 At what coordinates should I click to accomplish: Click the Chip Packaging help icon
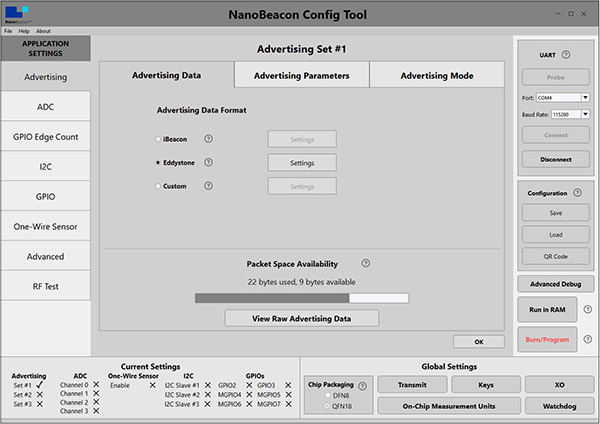[x=362, y=386]
